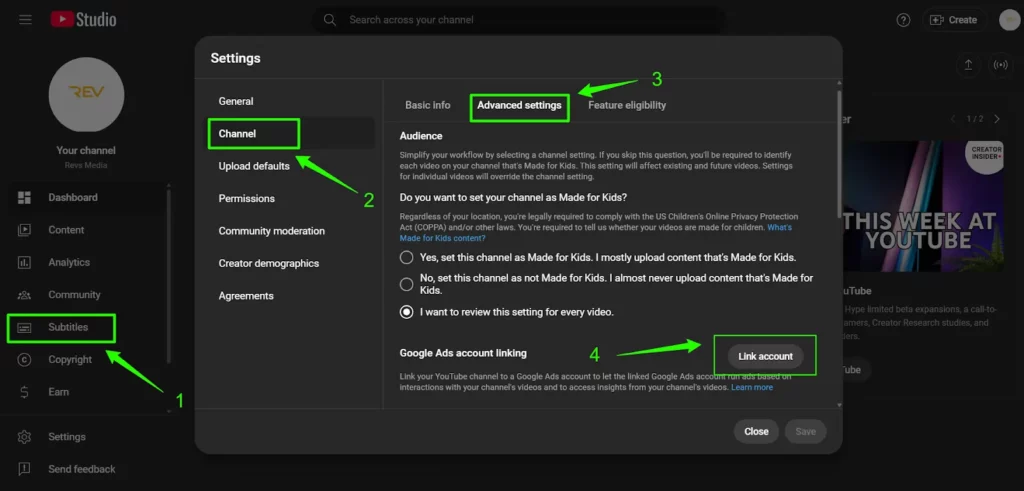Click the Send feedback label
Viewport: 1024px width, 491px height.
click(x=82, y=469)
